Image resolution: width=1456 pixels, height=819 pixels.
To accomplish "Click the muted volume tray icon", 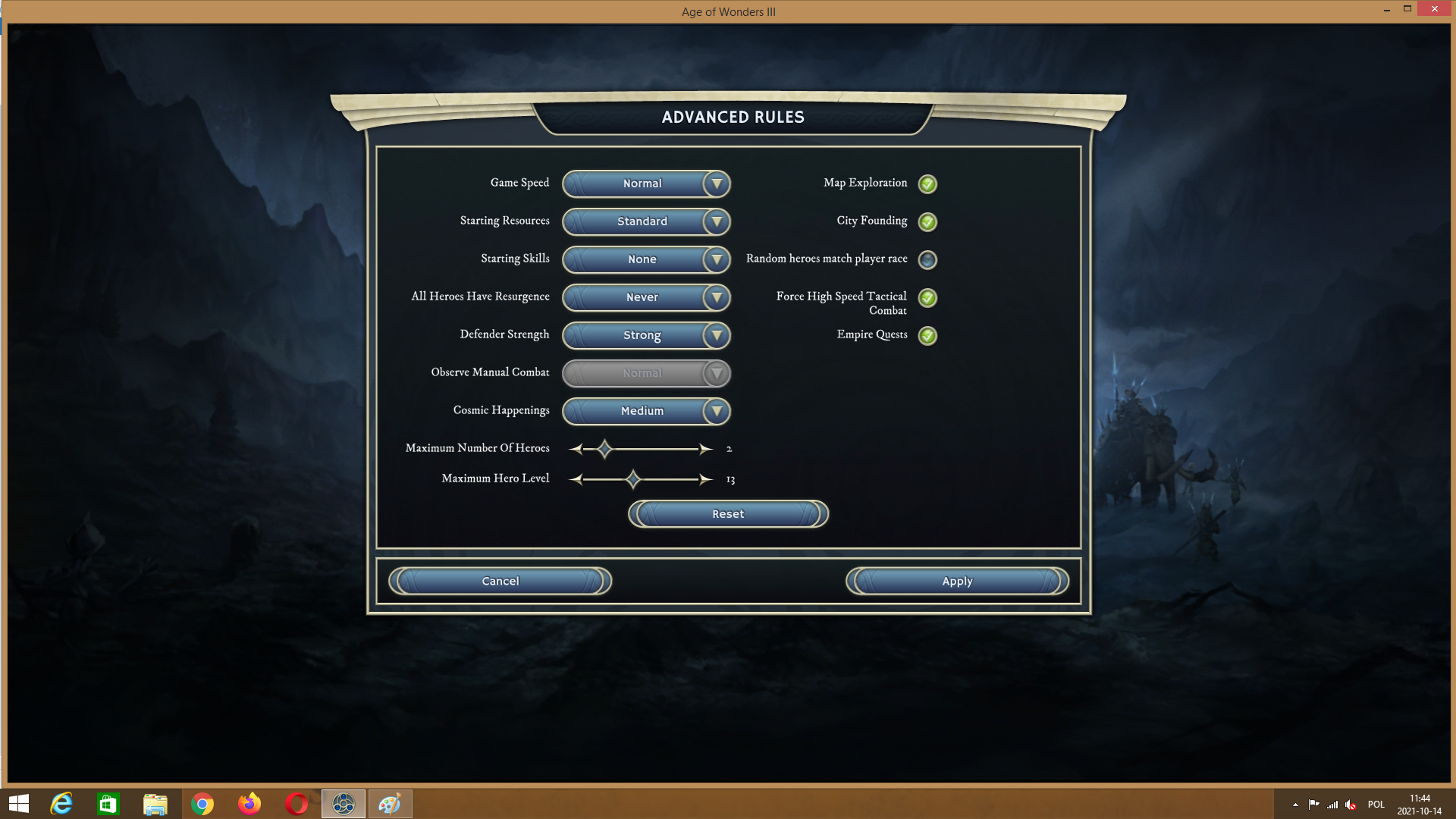I will tap(1351, 805).
